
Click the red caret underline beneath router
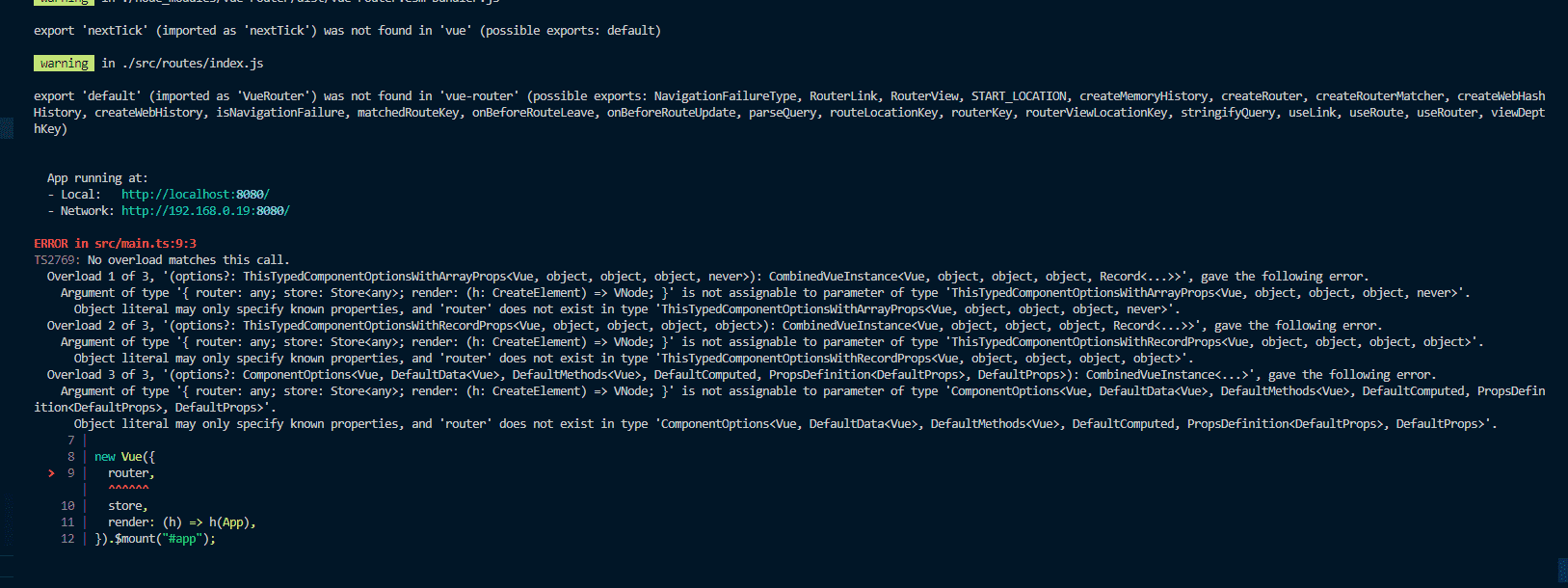tap(128, 490)
